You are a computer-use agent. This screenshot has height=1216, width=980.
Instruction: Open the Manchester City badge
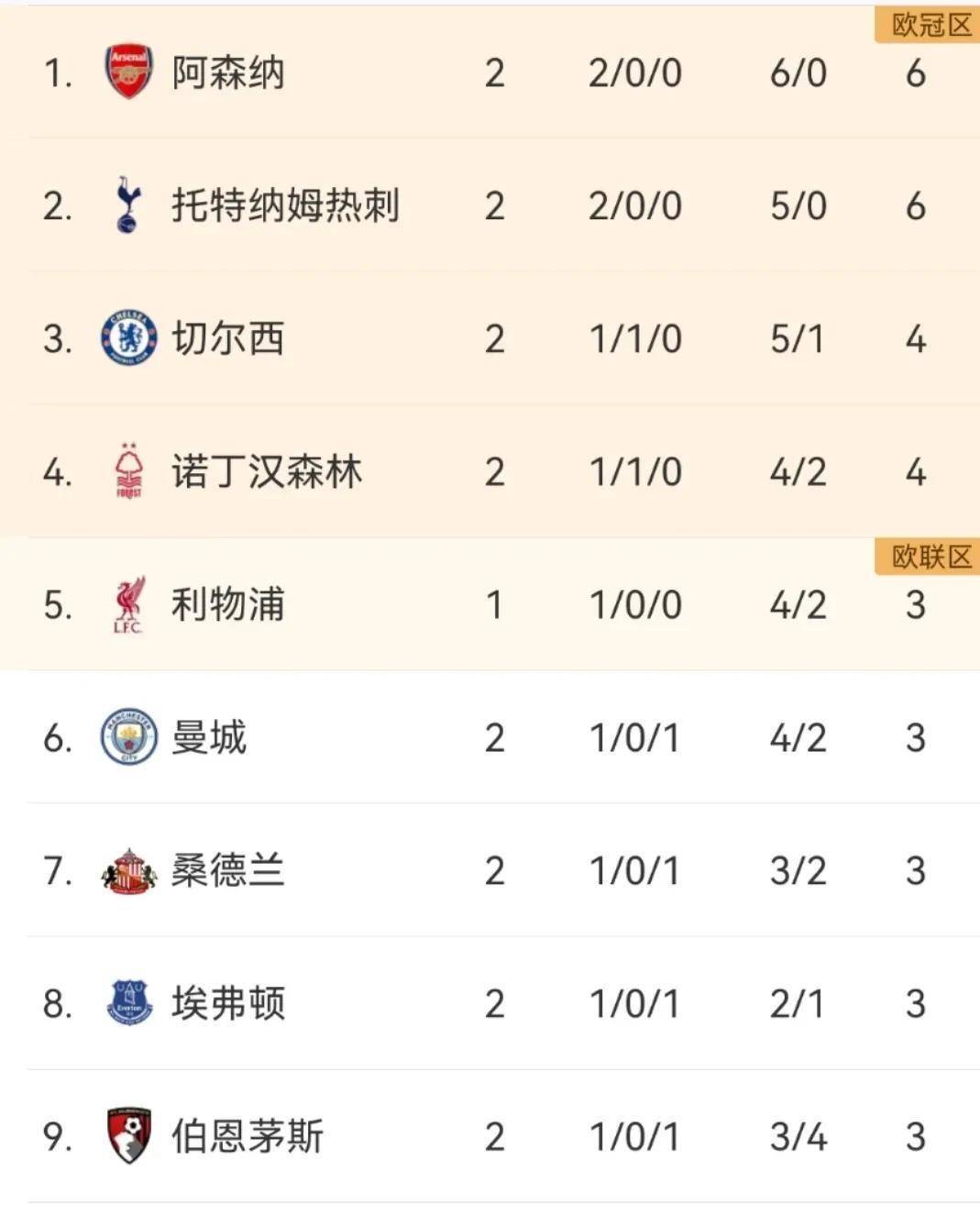tap(128, 736)
